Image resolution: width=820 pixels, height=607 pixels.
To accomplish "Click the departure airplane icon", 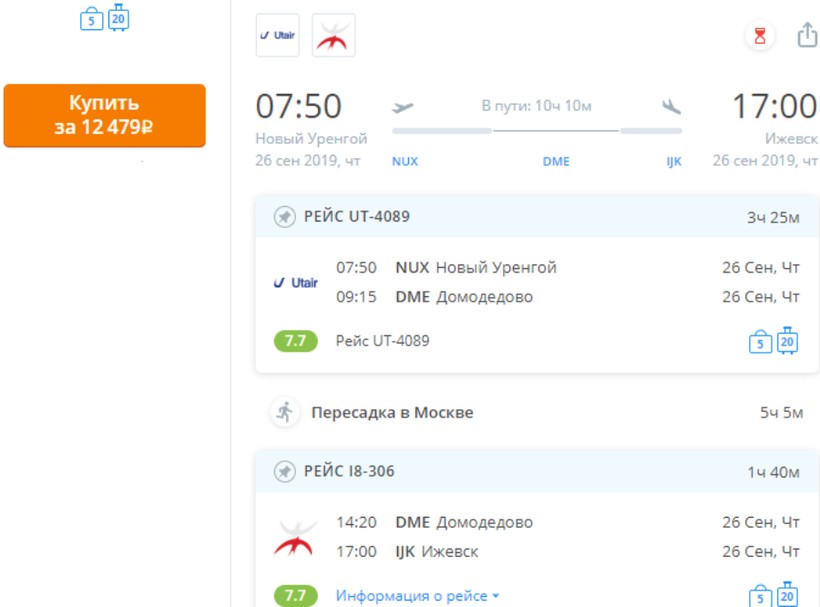I will 403,107.
